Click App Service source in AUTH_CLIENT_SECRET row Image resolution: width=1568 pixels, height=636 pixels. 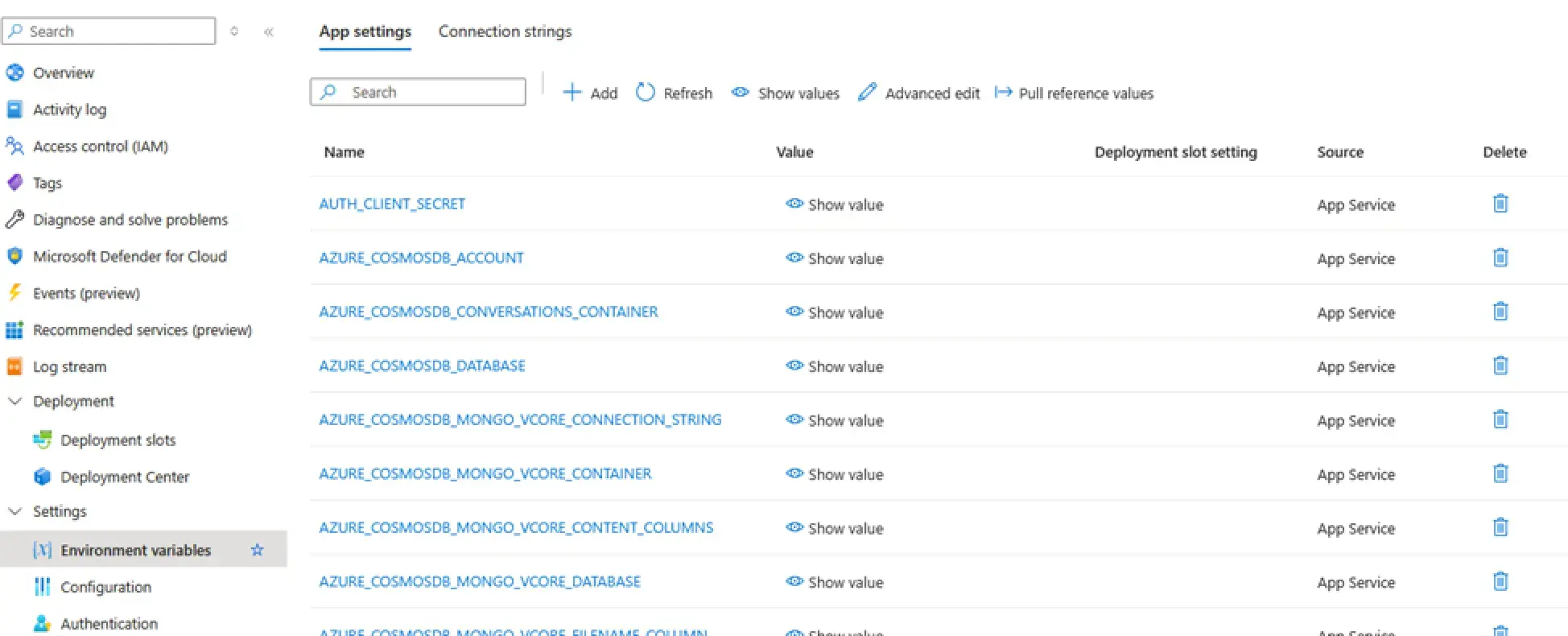coord(1355,204)
